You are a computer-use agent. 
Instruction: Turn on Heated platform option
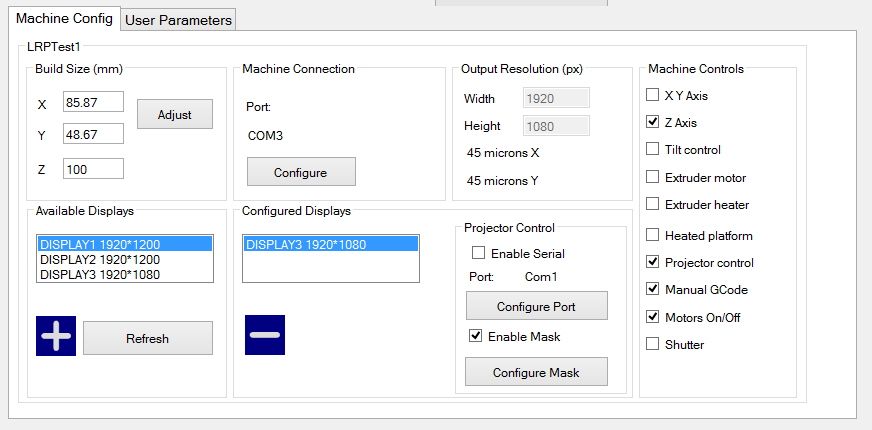pyautogui.click(x=653, y=236)
